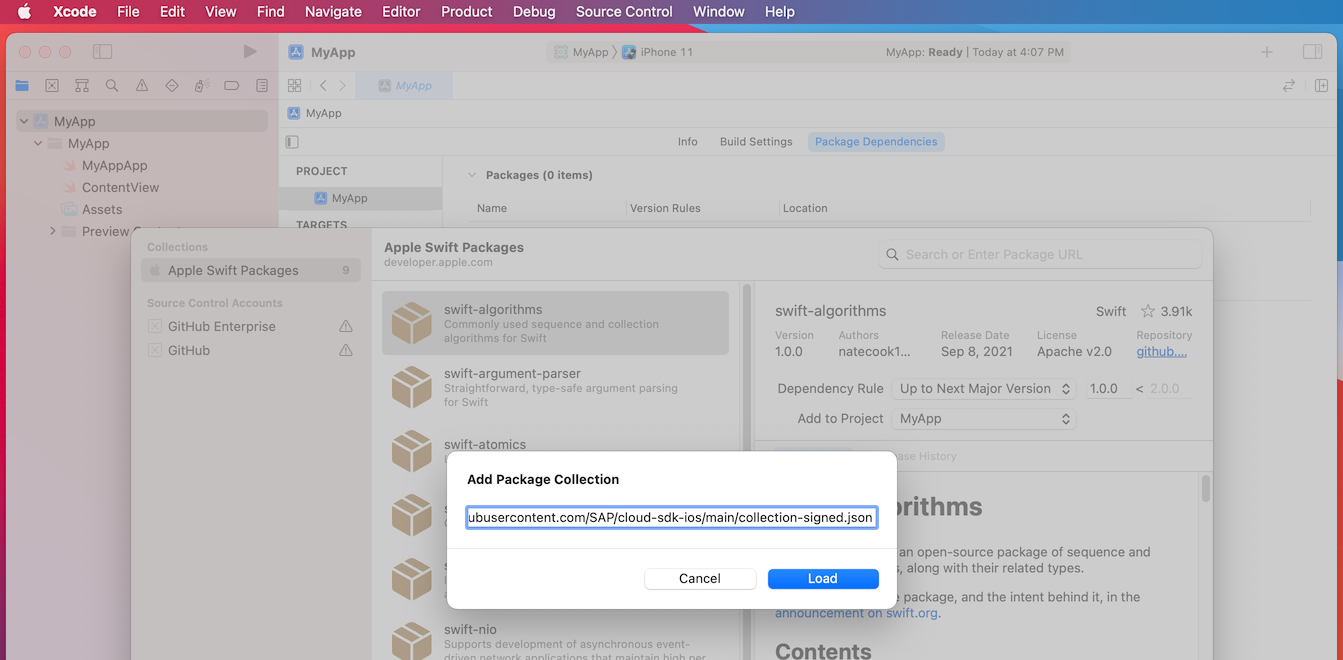
Task: Collapse the Packages section disclosure
Action: point(472,175)
